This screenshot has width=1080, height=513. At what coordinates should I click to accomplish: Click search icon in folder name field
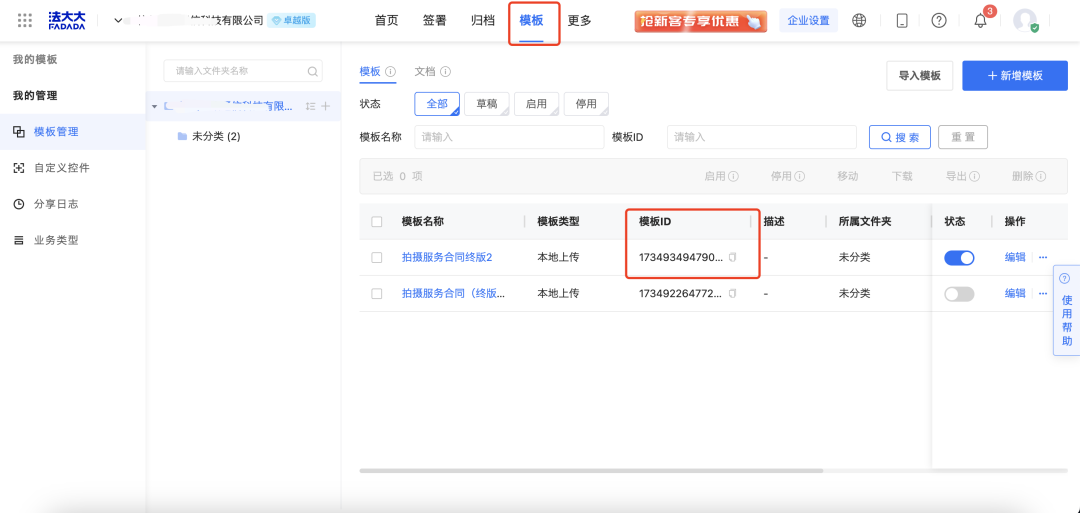coord(313,71)
